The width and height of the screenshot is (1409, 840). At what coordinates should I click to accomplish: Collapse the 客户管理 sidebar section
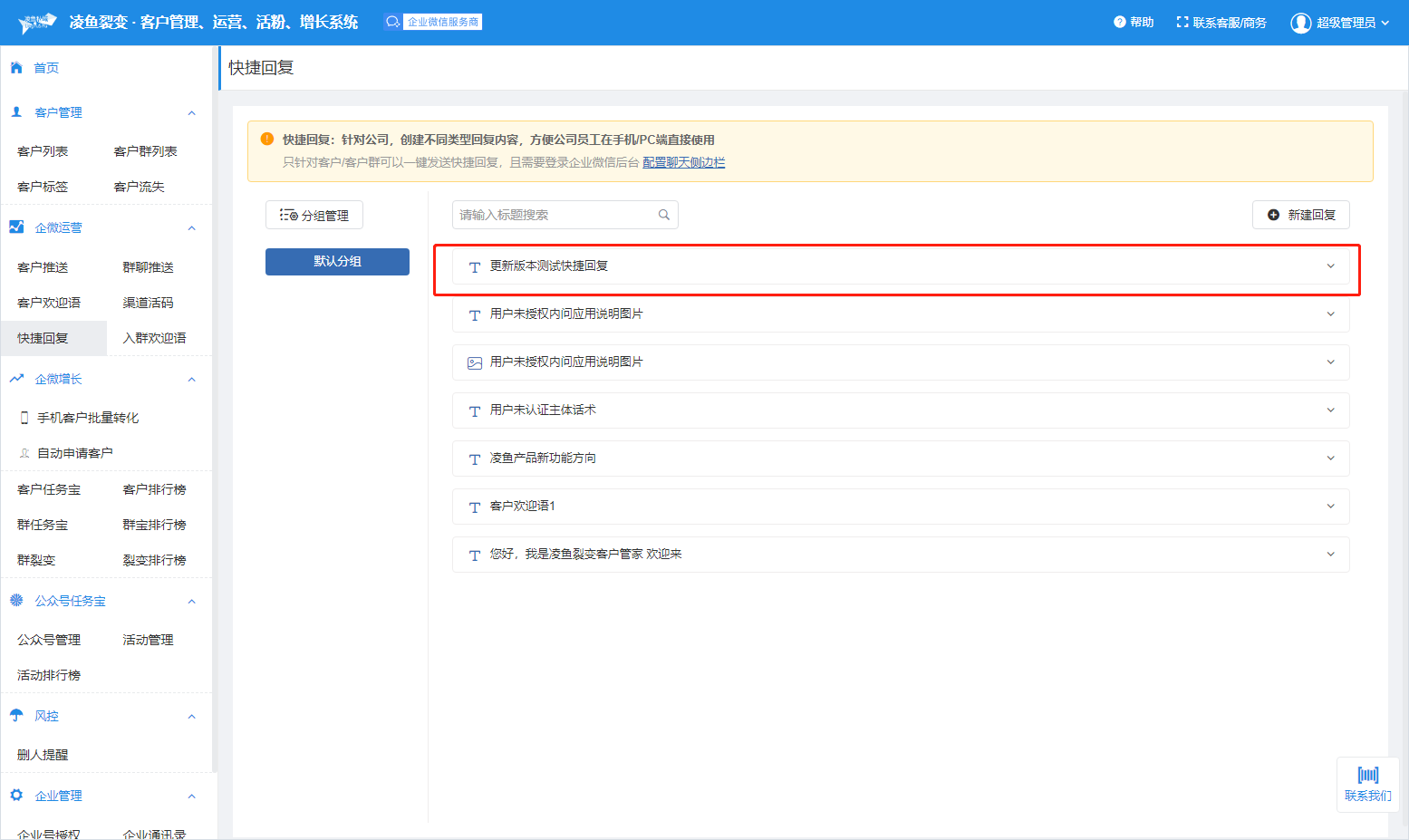click(x=191, y=113)
